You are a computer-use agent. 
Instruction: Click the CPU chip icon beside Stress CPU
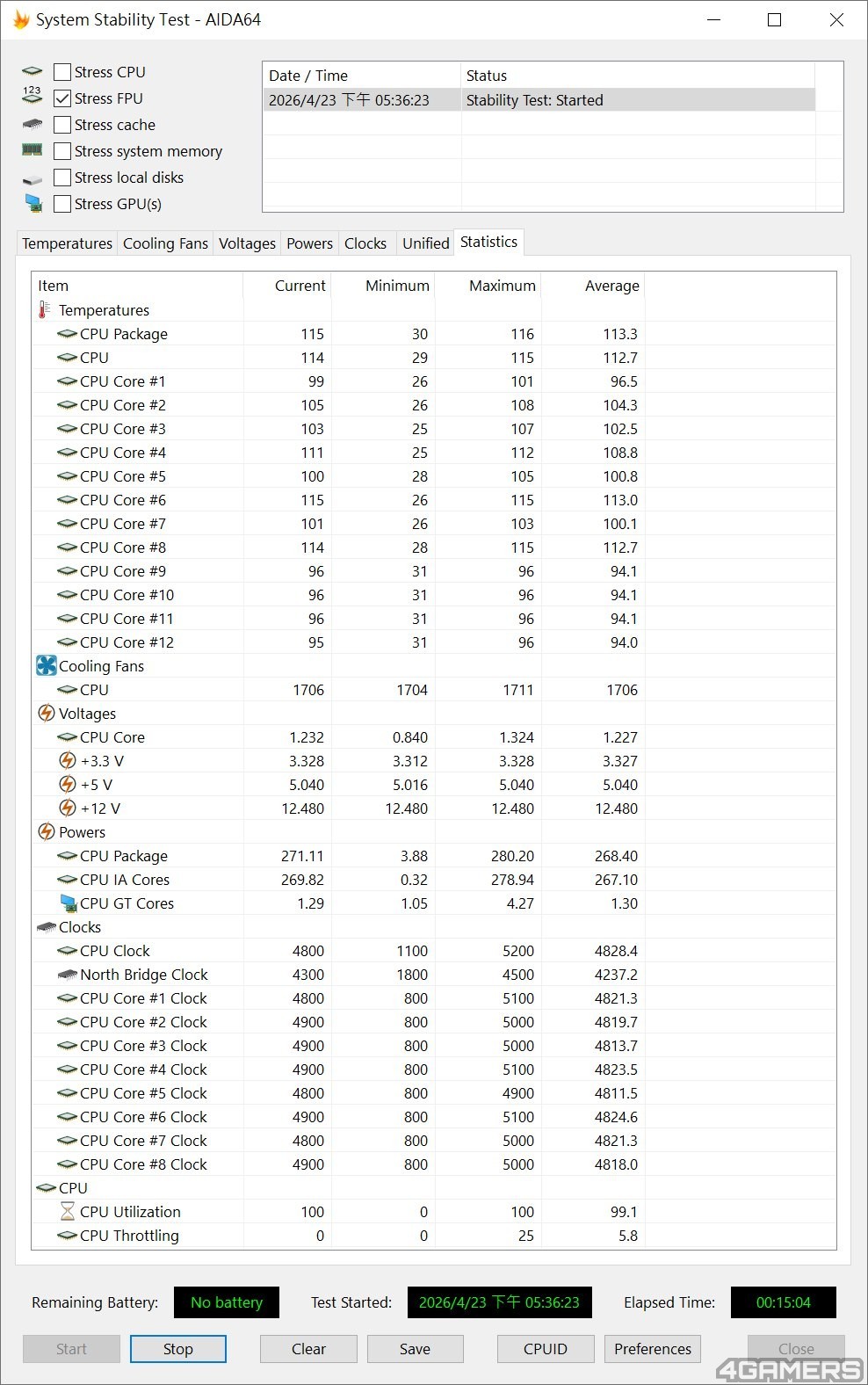pyautogui.click(x=33, y=71)
